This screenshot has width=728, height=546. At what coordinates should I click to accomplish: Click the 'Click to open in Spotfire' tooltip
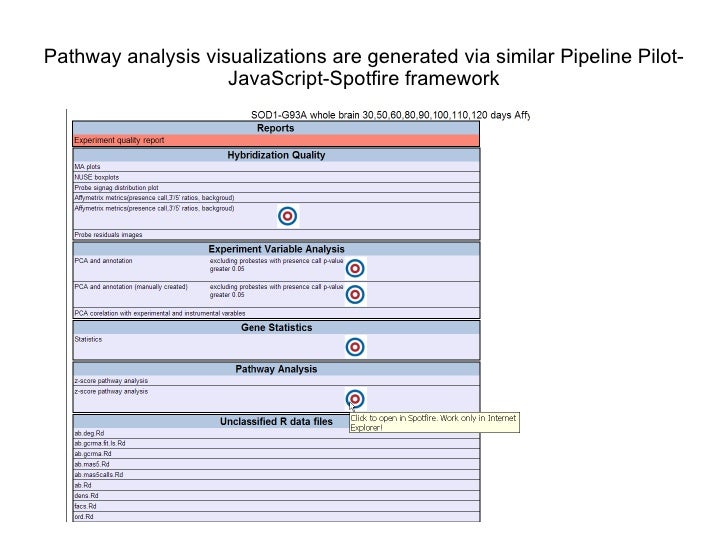point(434,422)
